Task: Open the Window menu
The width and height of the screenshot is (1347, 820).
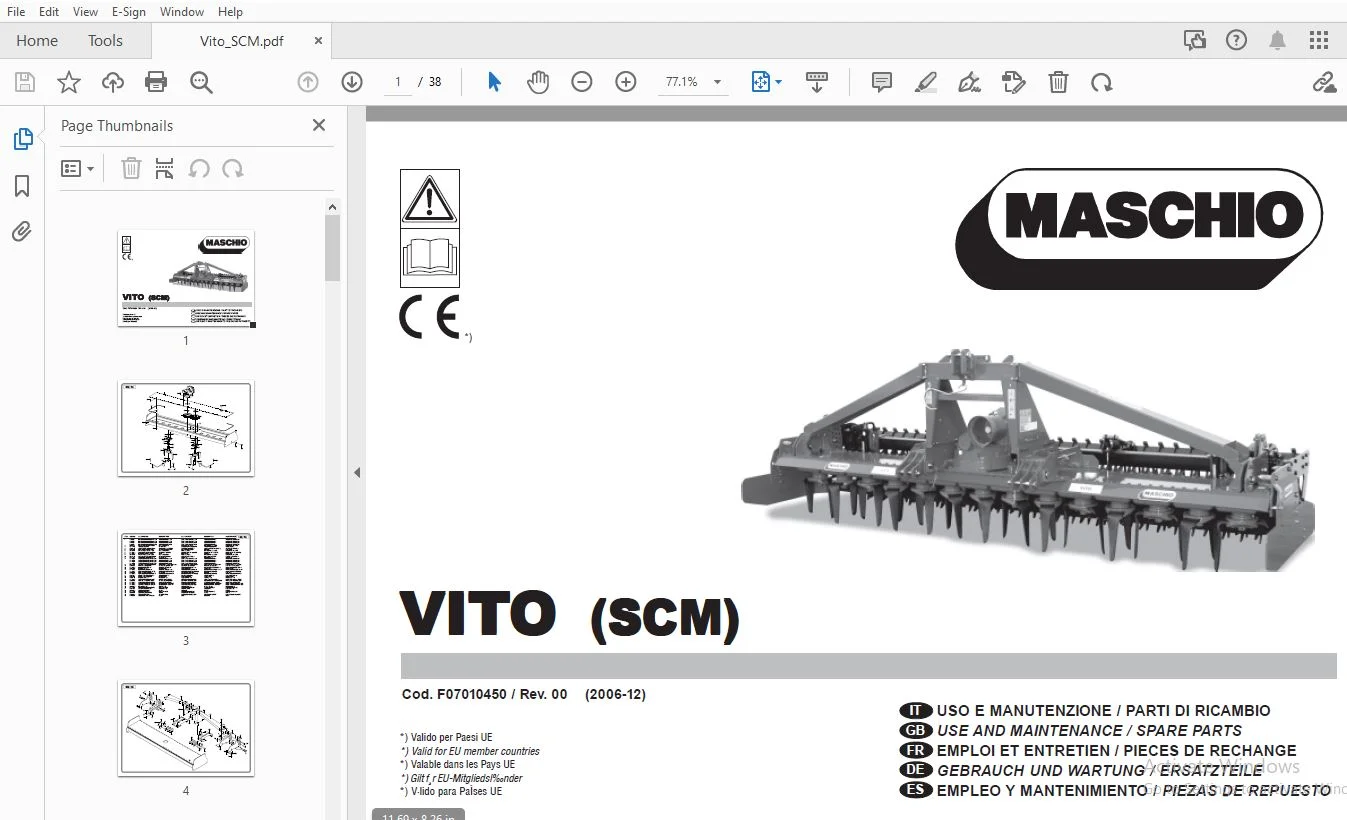Action: click(182, 11)
